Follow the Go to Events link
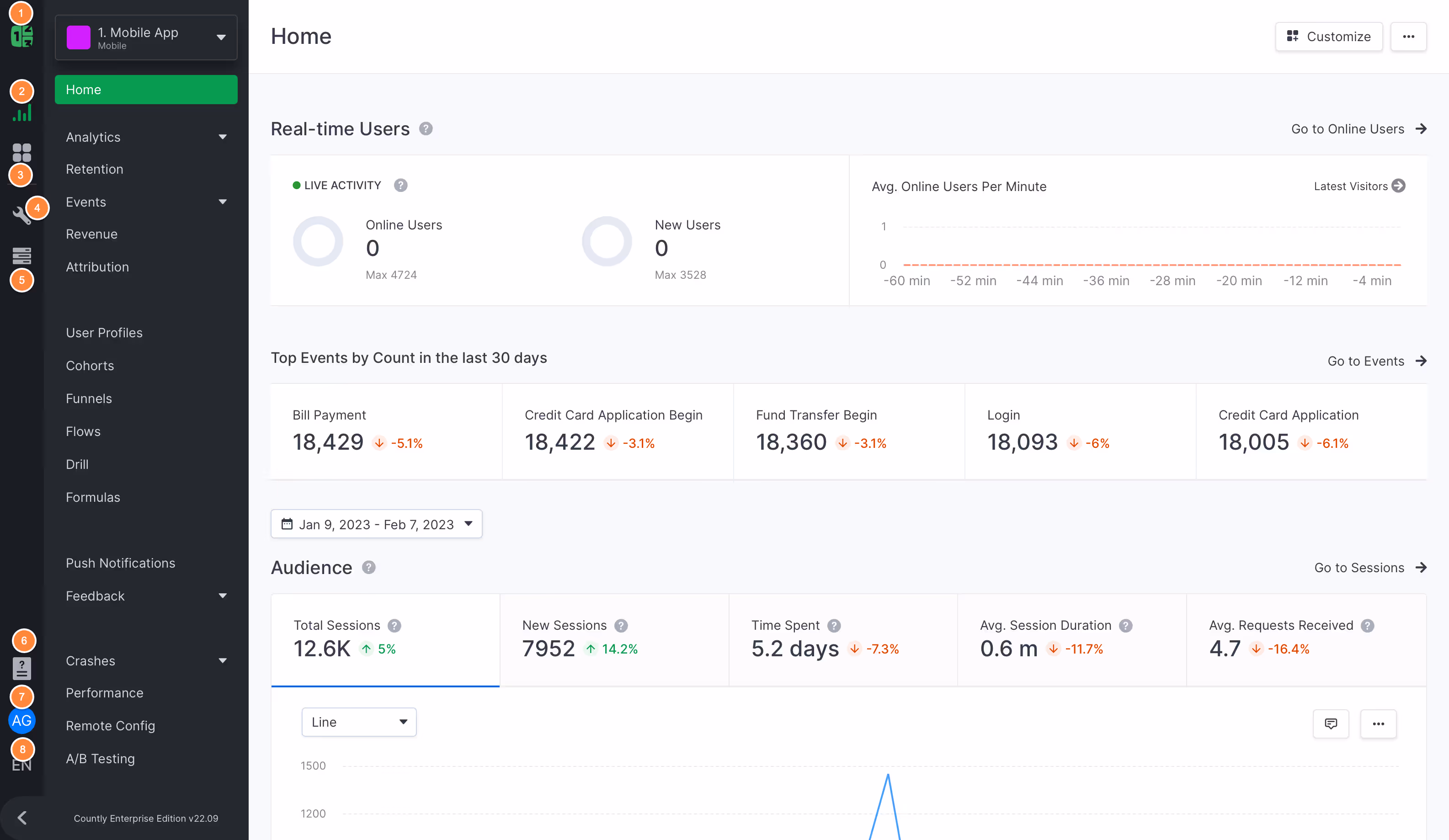 click(1377, 361)
